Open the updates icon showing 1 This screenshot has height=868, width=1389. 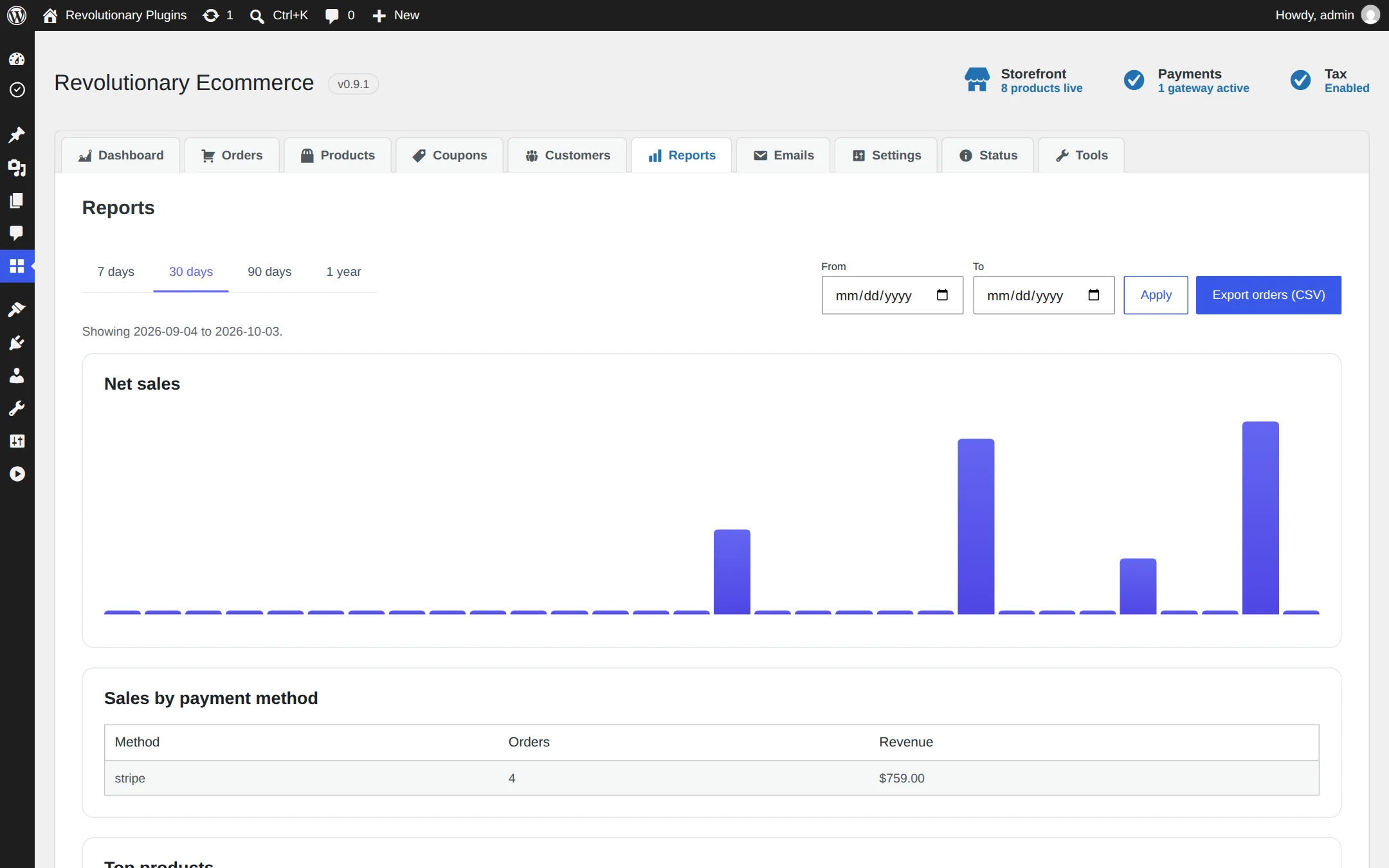pyautogui.click(x=217, y=15)
